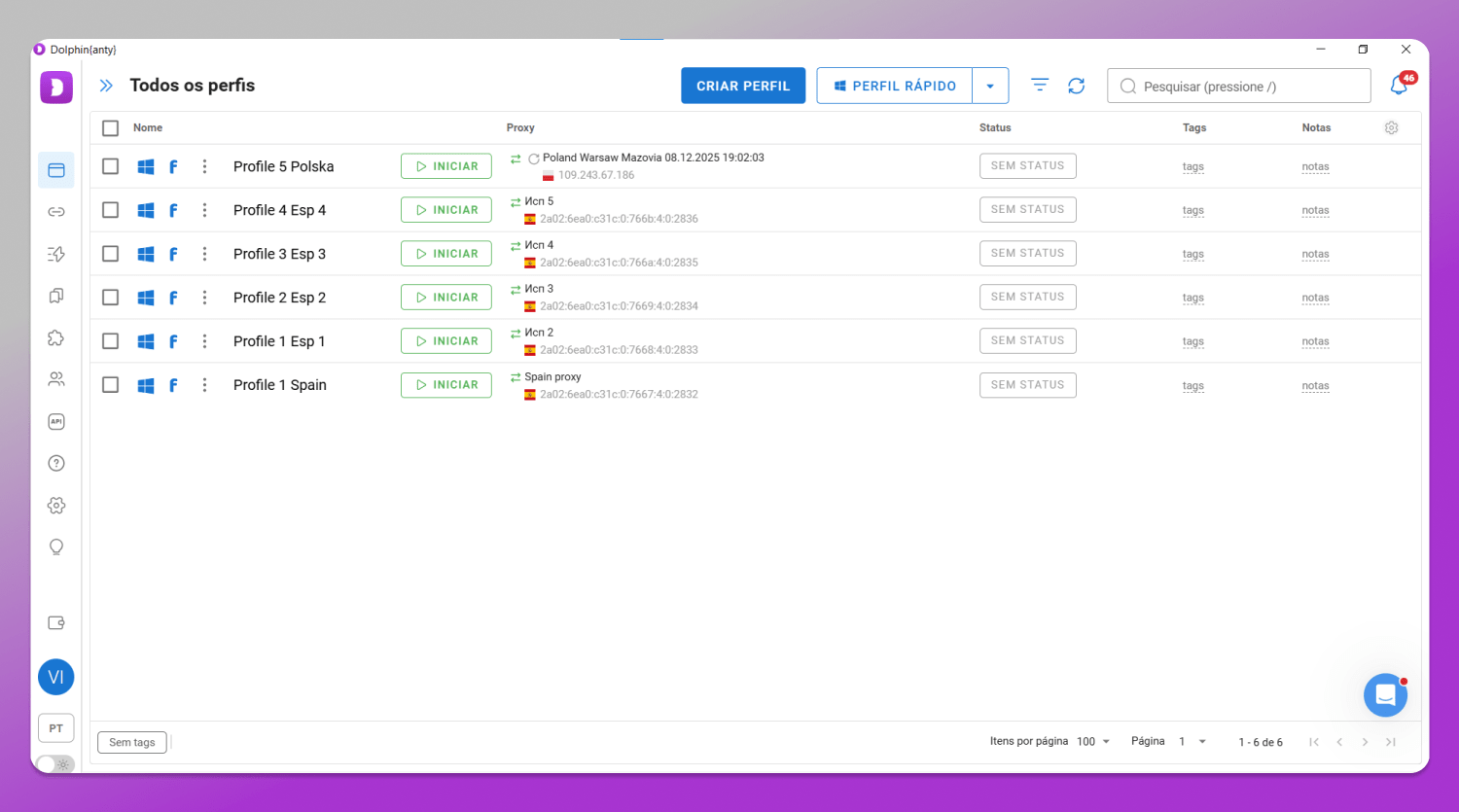Open SEM STATUS for Profile 5 Polska
1459x812 pixels.
click(1028, 166)
